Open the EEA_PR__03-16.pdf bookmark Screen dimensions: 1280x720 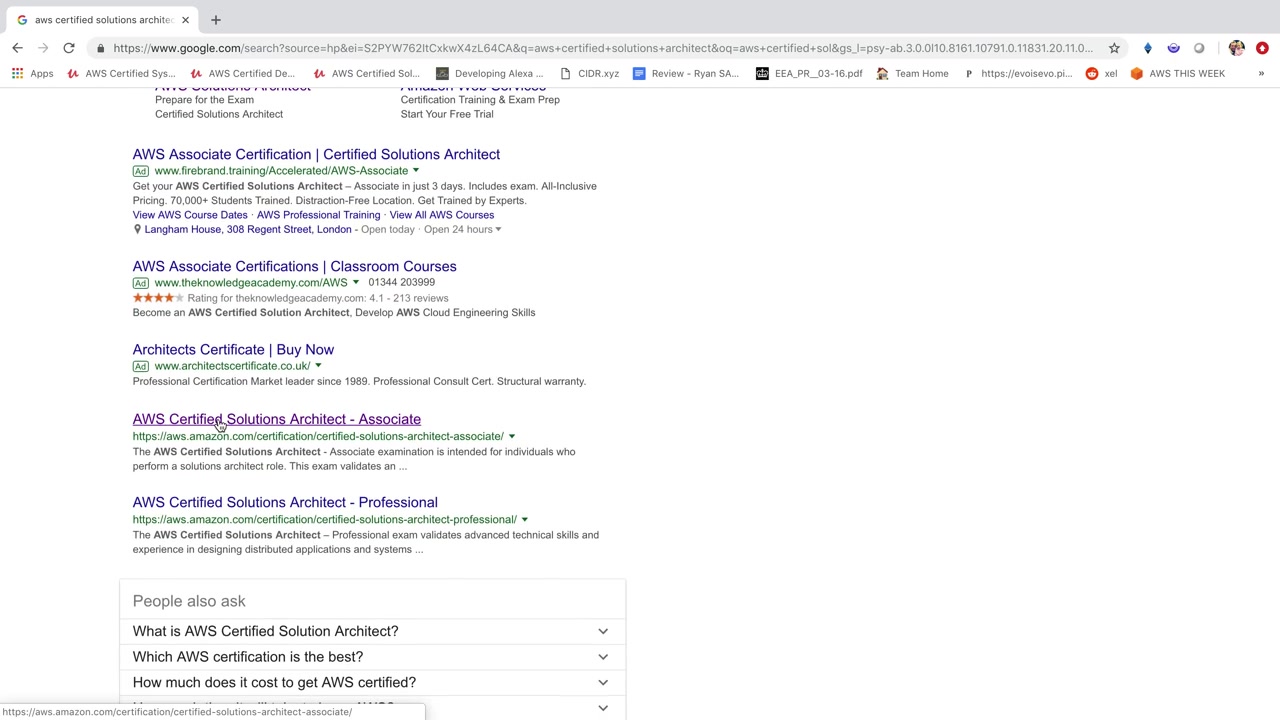coord(809,73)
